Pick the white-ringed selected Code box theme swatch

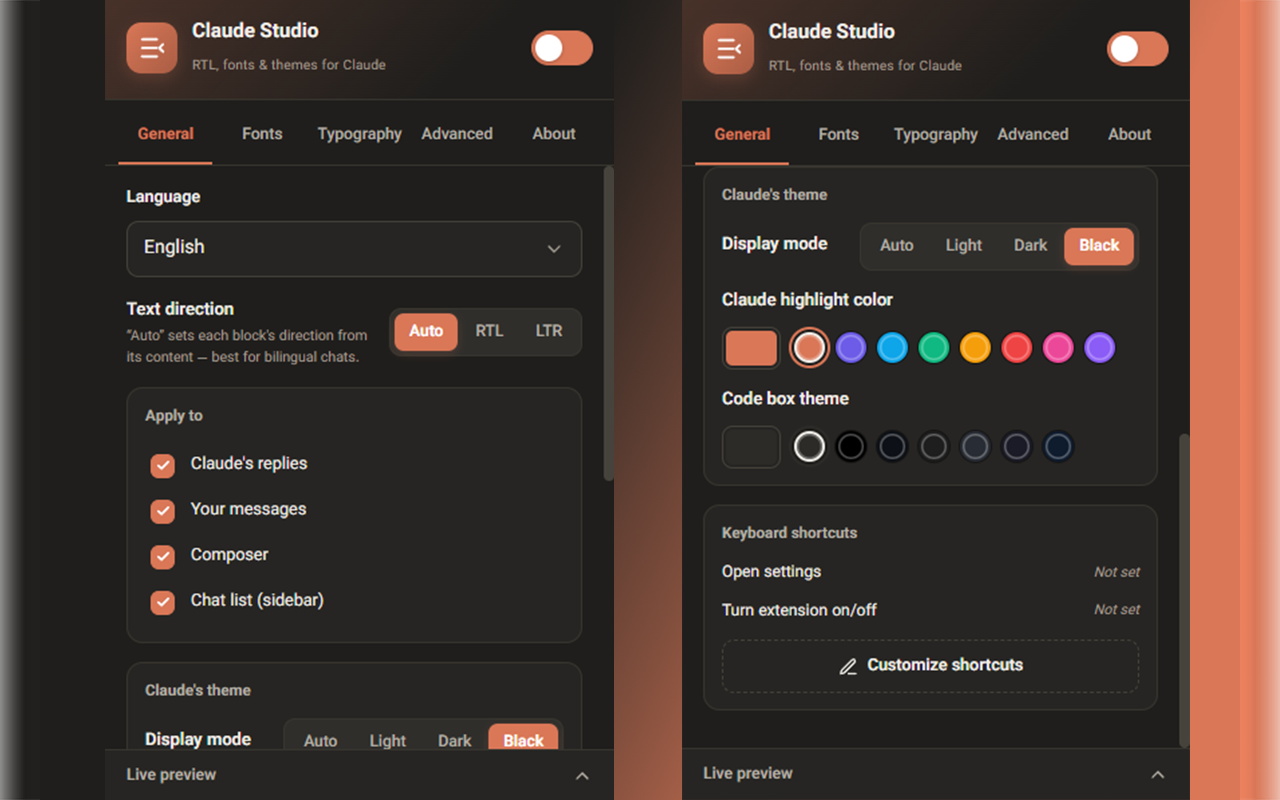coord(810,446)
